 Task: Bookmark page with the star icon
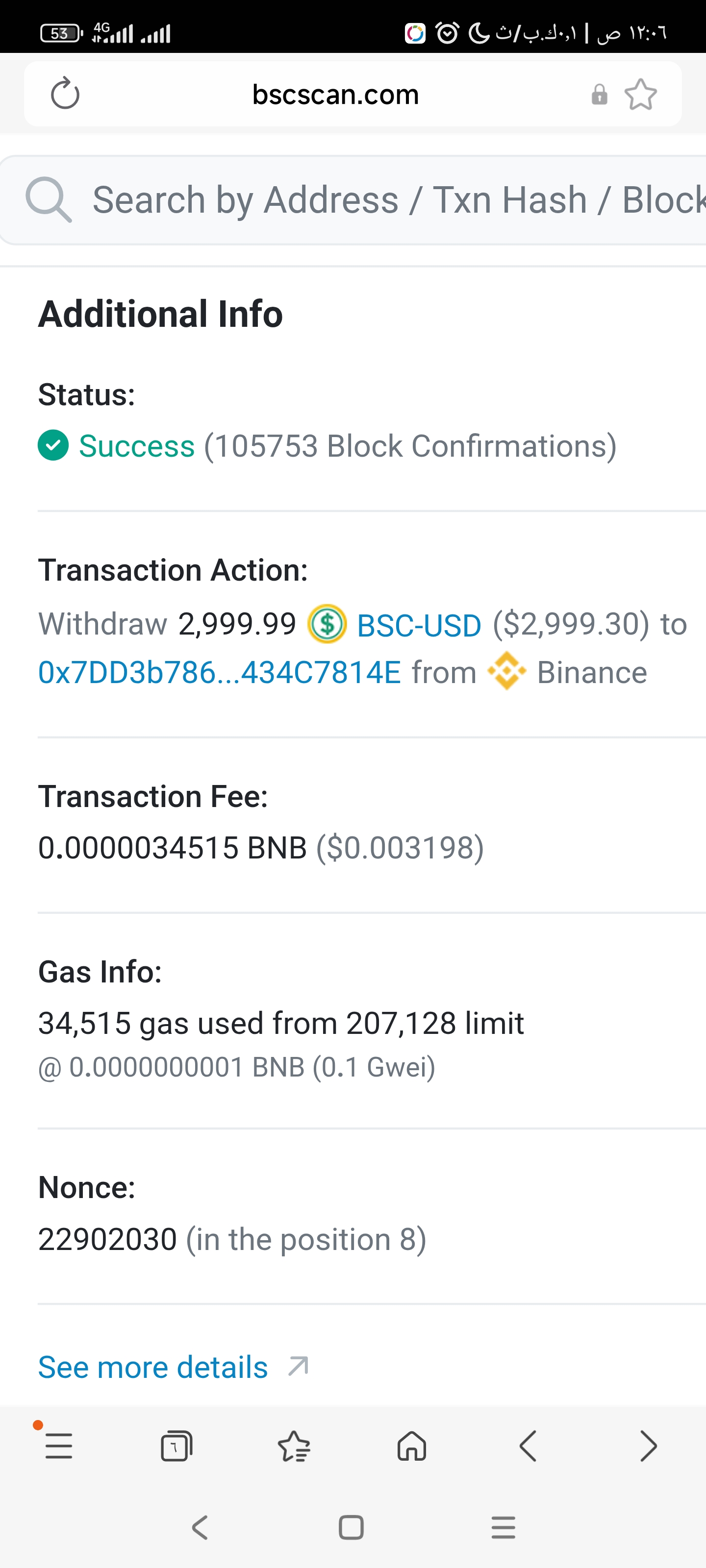pos(640,95)
